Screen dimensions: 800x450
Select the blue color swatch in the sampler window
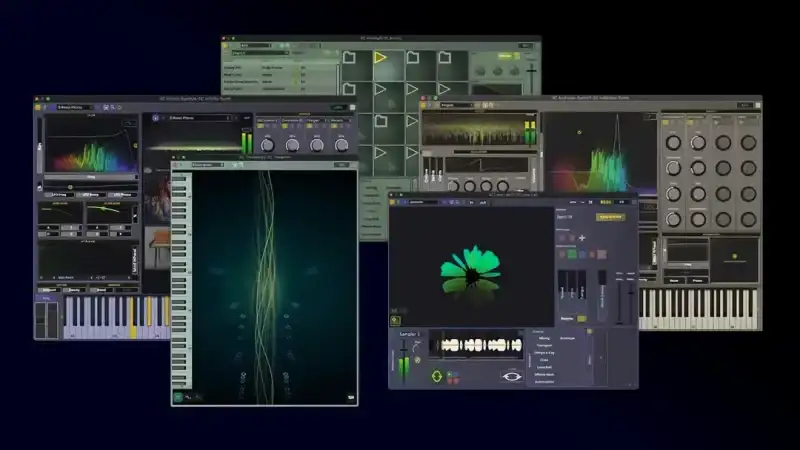582,254
